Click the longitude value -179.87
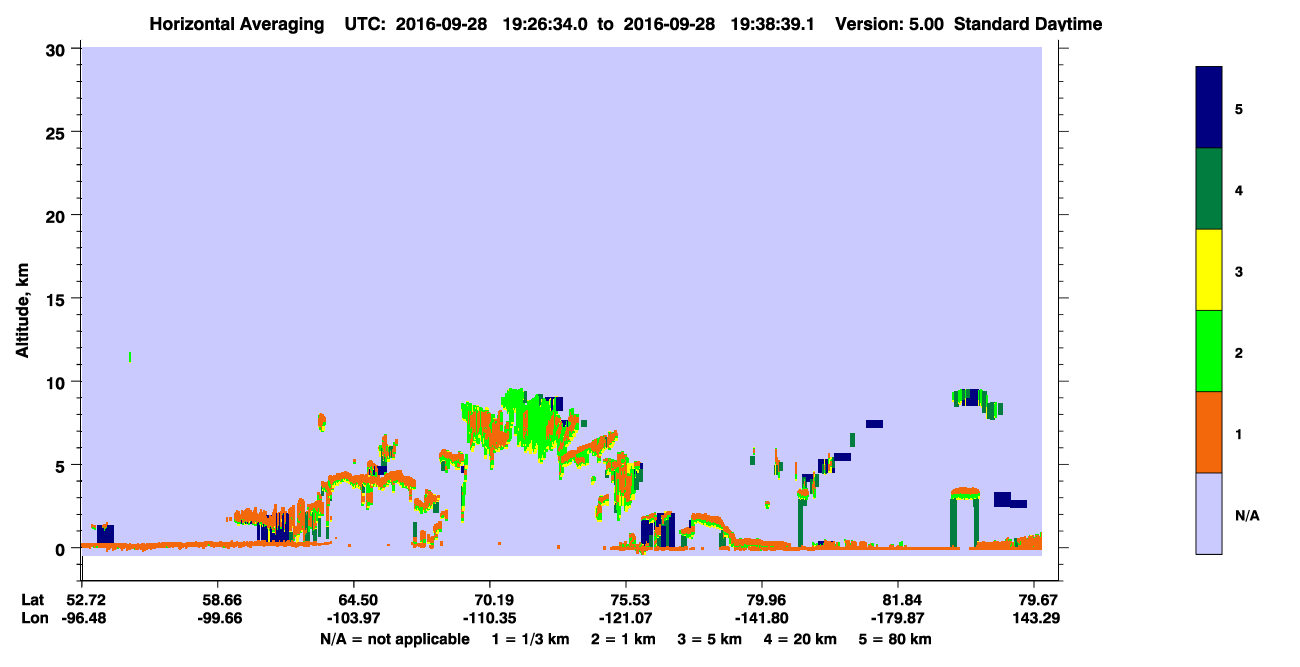 [899, 618]
